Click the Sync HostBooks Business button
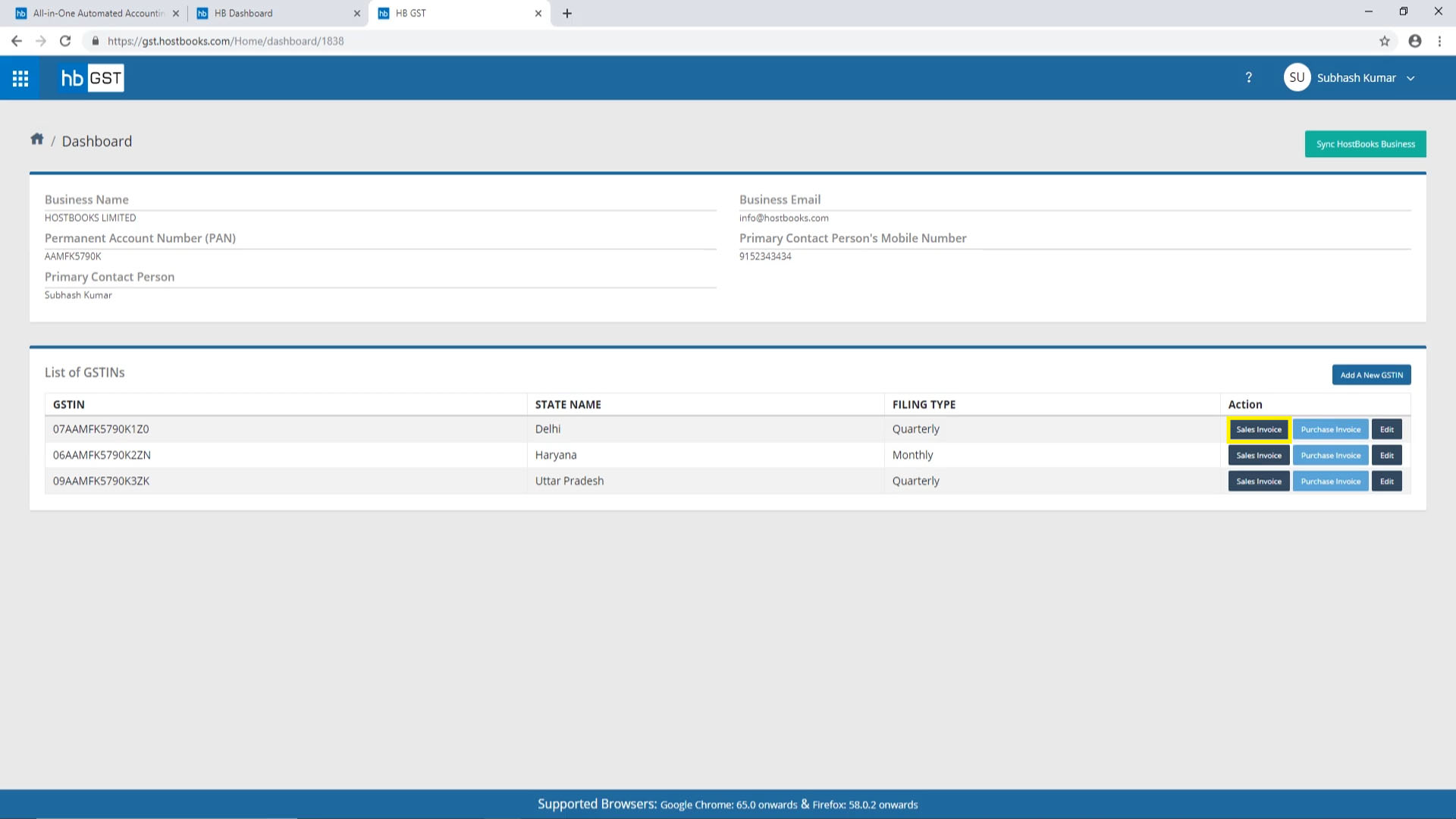Viewport: 1456px width, 819px height. 1365,143
